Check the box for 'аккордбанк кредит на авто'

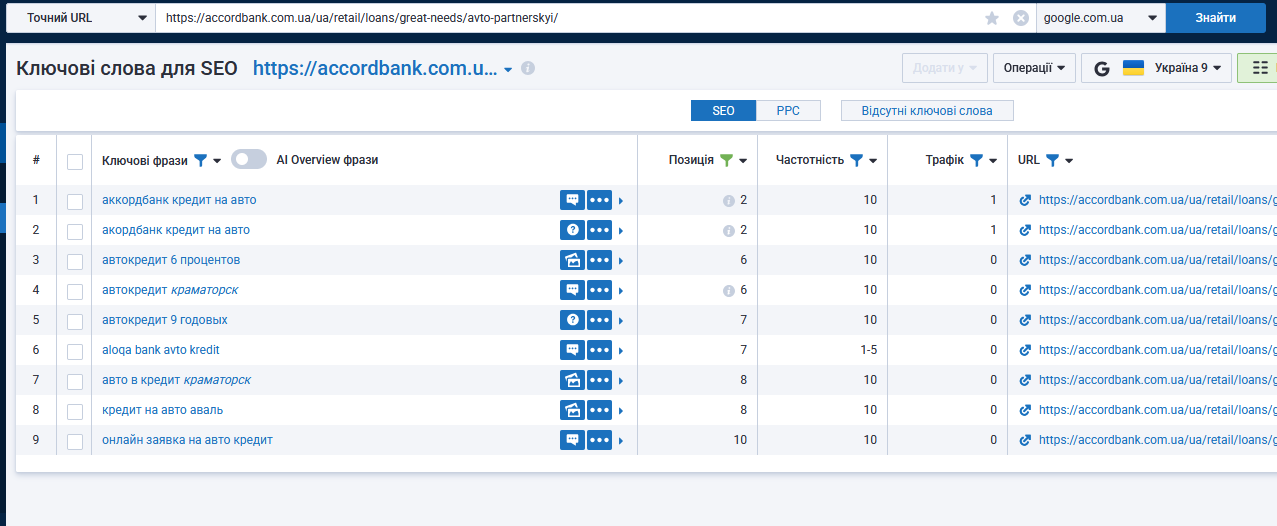[x=75, y=201]
